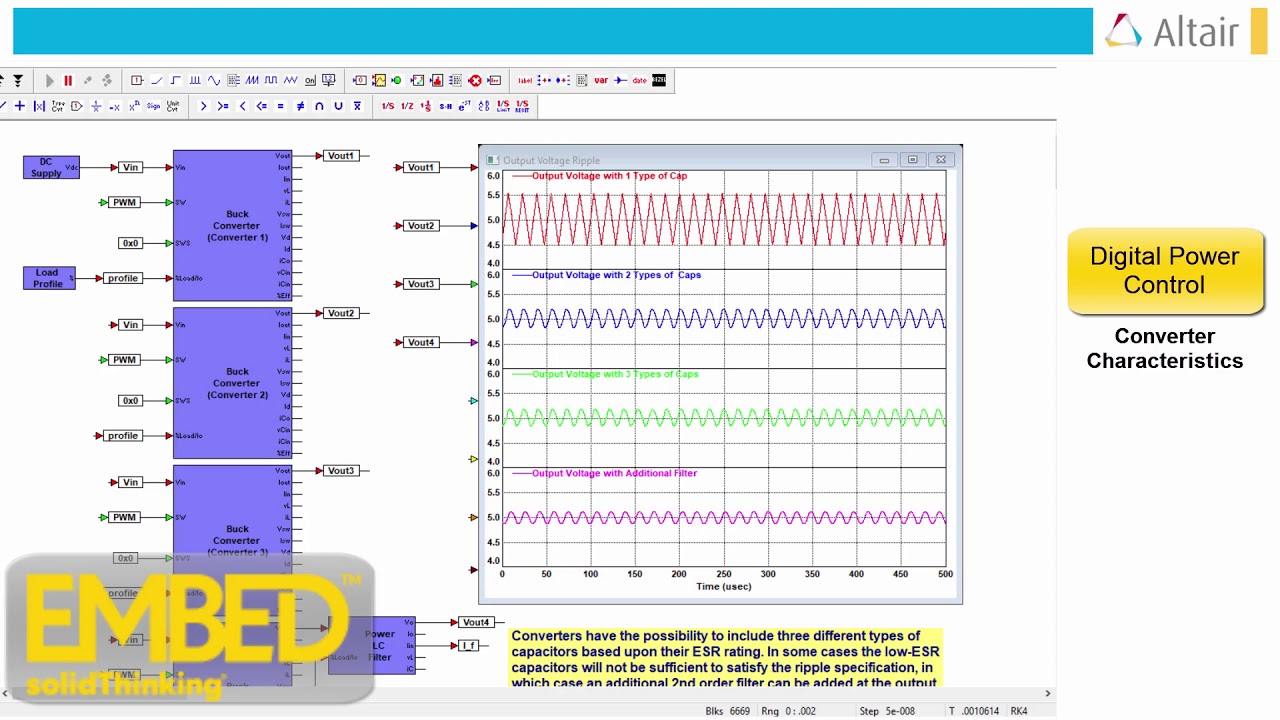Click the Vout4 variable feeding the plot
1280x720 pixels.
[421, 342]
